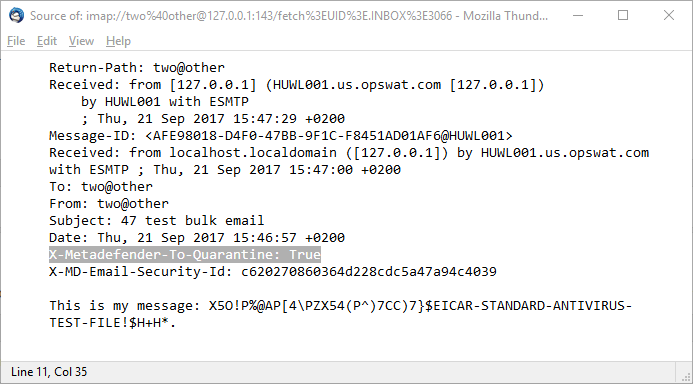The height and width of the screenshot is (384, 693).
Task: Open the File menu
Action: (x=16, y=41)
